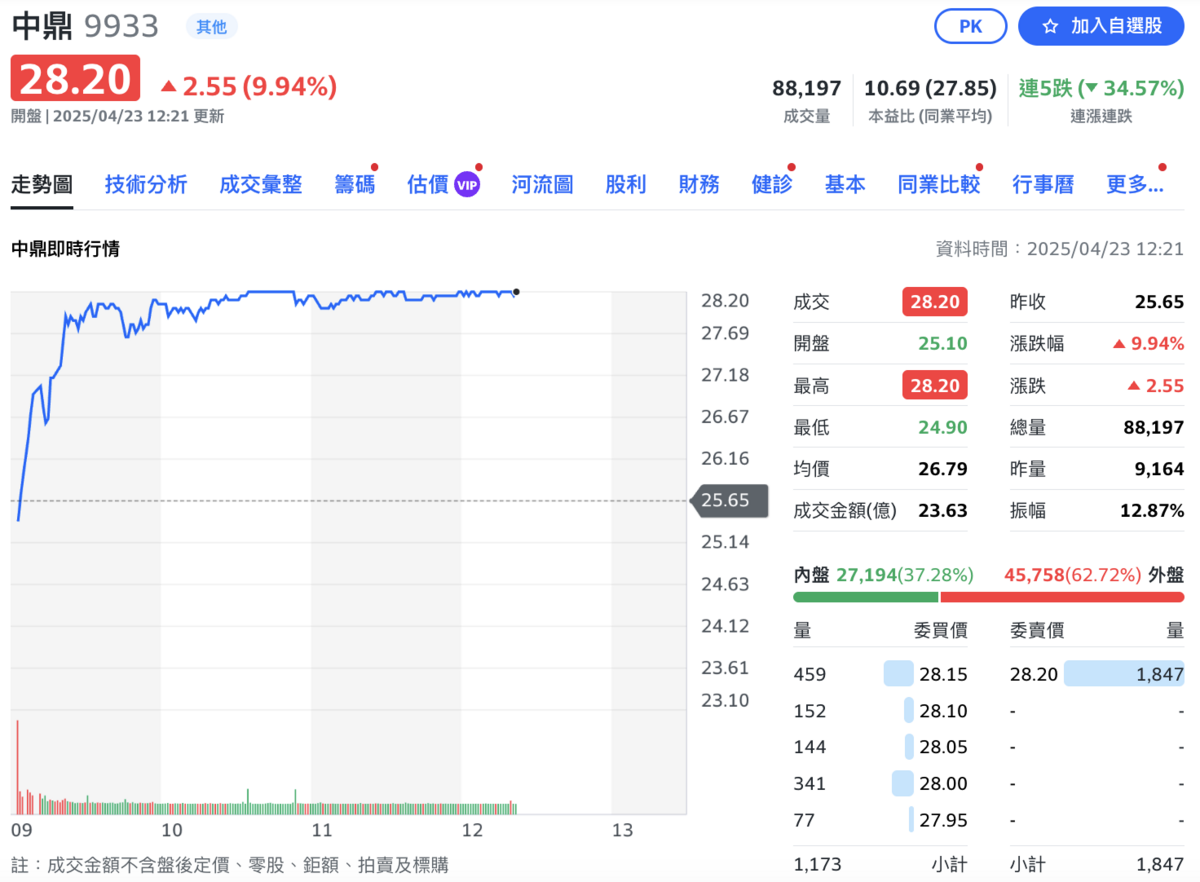Click the PK compare button
This screenshot has width=1200, height=882.
click(x=970, y=26)
